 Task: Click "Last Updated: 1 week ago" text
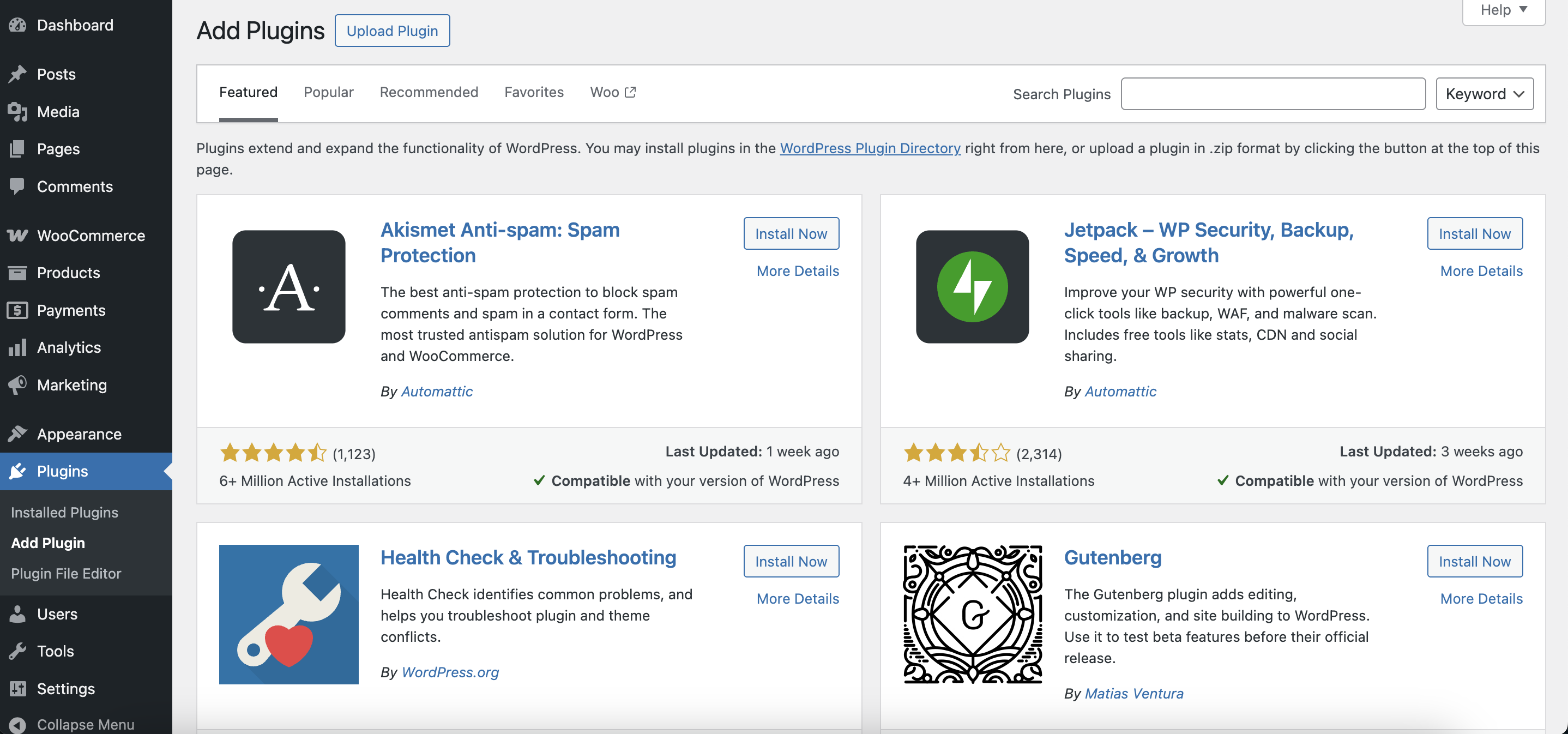pos(752,452)
